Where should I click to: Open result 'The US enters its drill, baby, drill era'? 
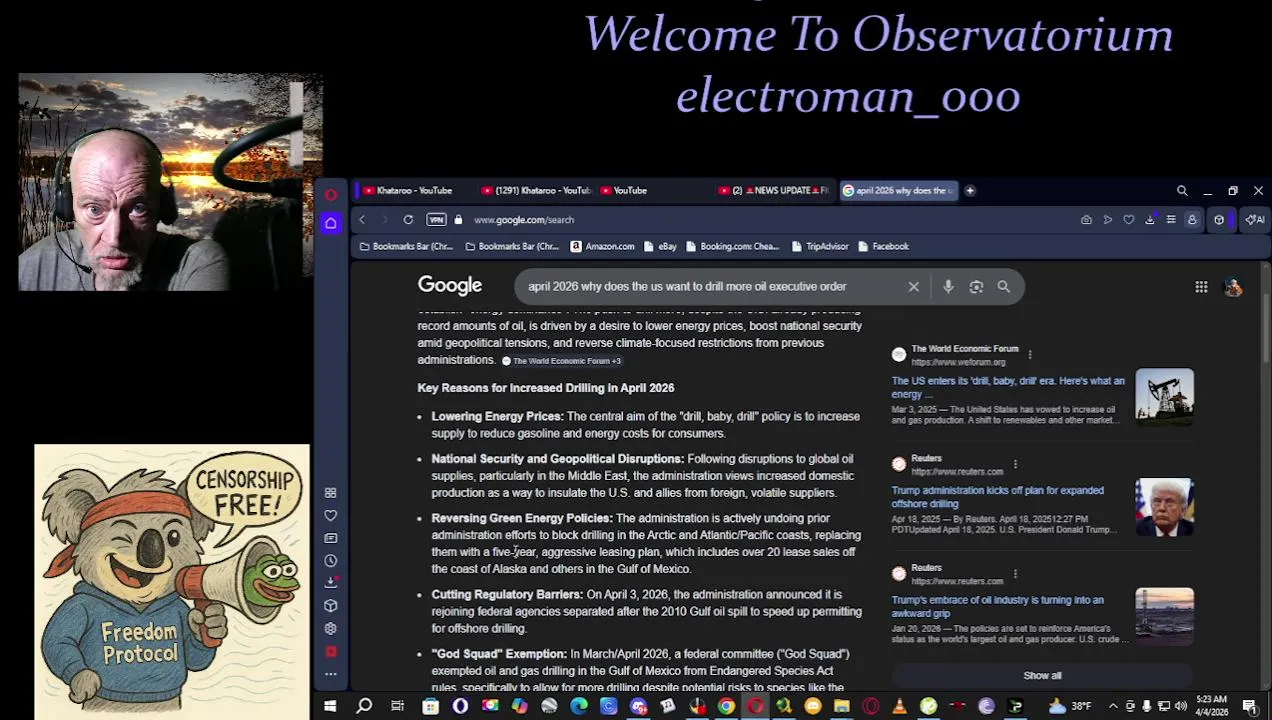pyautogui.click(x=1008, y=387)
